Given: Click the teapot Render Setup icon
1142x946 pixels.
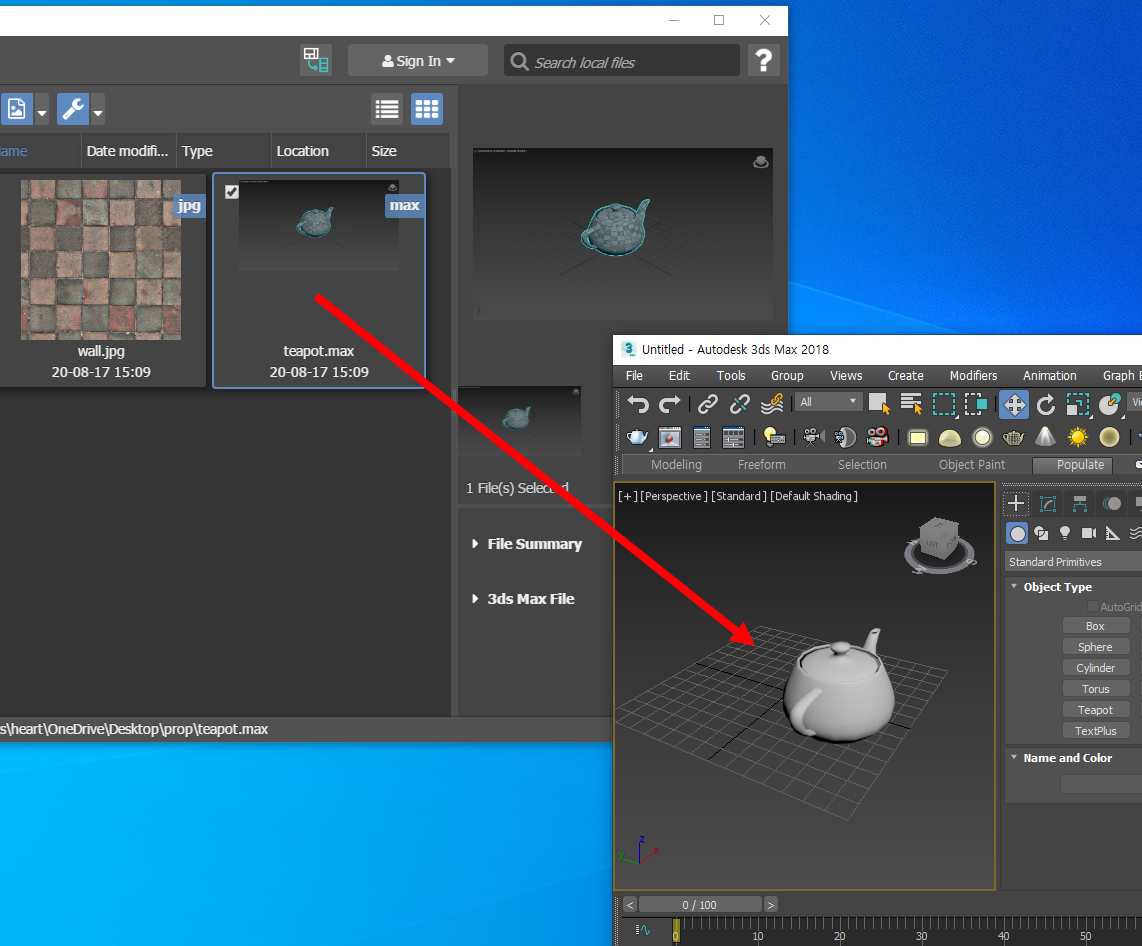Looking at the screenshot, I should click(637, 437).
